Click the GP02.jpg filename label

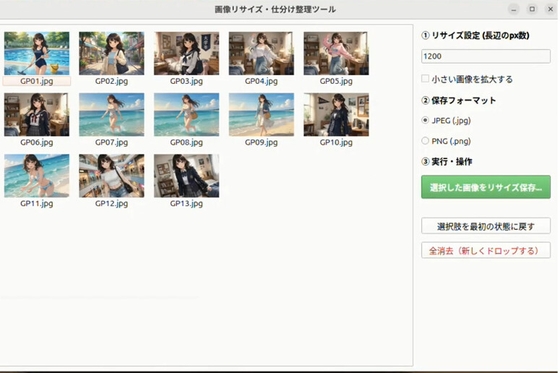(x=111, y=81)
